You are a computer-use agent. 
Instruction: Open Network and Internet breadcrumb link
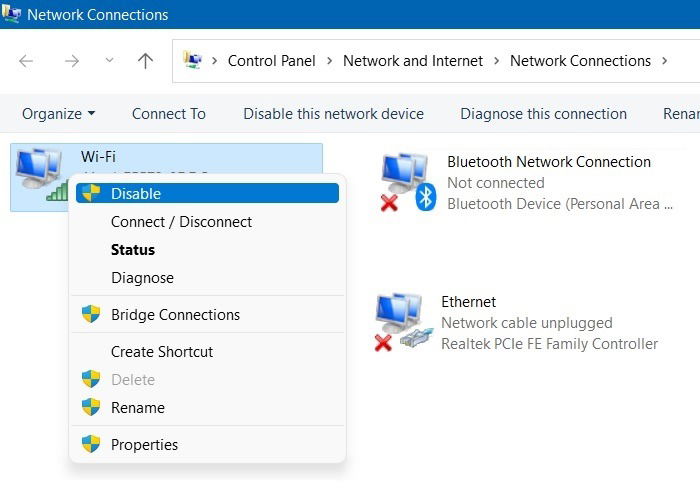pos(413,61)
